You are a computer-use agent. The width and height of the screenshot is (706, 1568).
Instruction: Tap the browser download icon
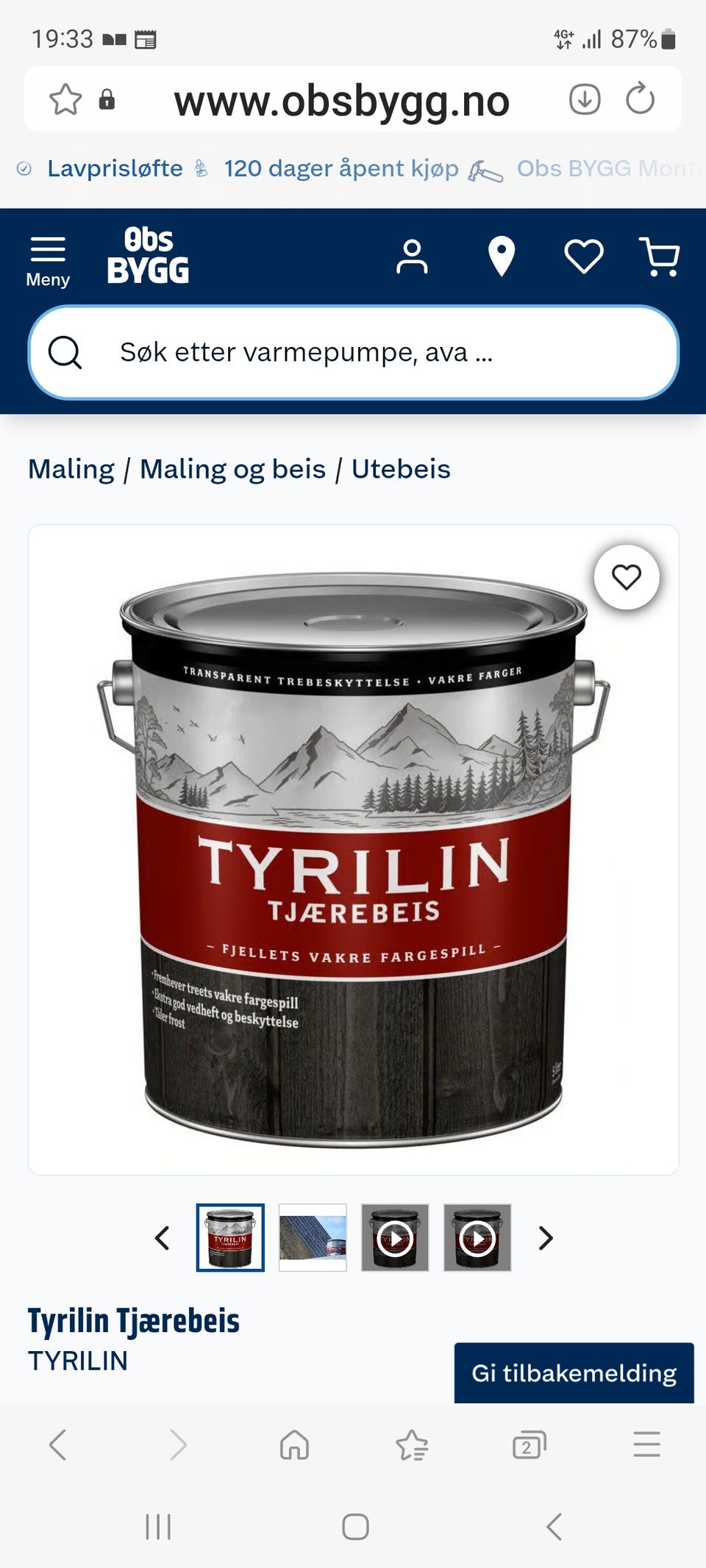point(585,99)
